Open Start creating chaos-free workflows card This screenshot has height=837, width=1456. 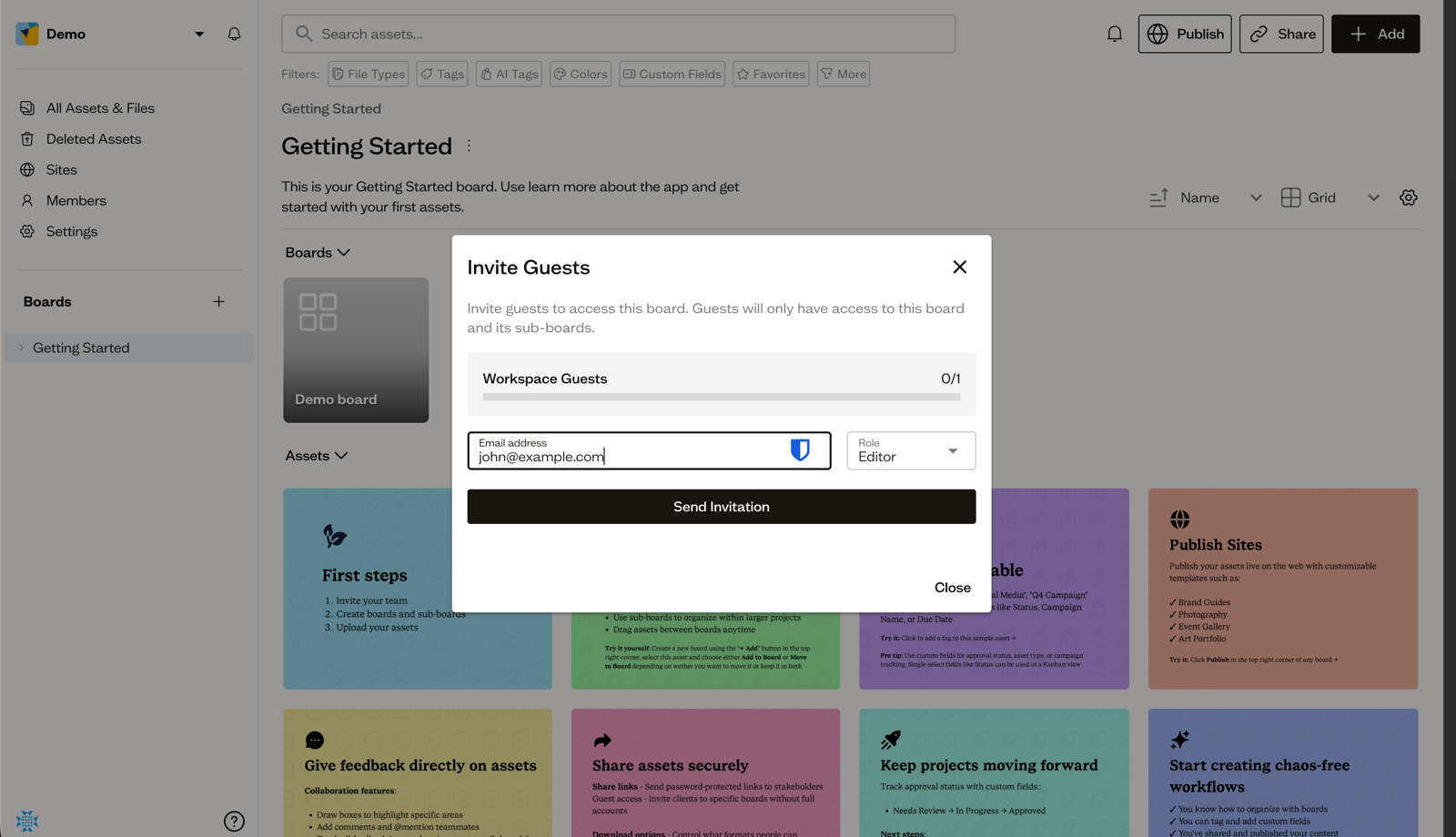(x=1283, y=772)
